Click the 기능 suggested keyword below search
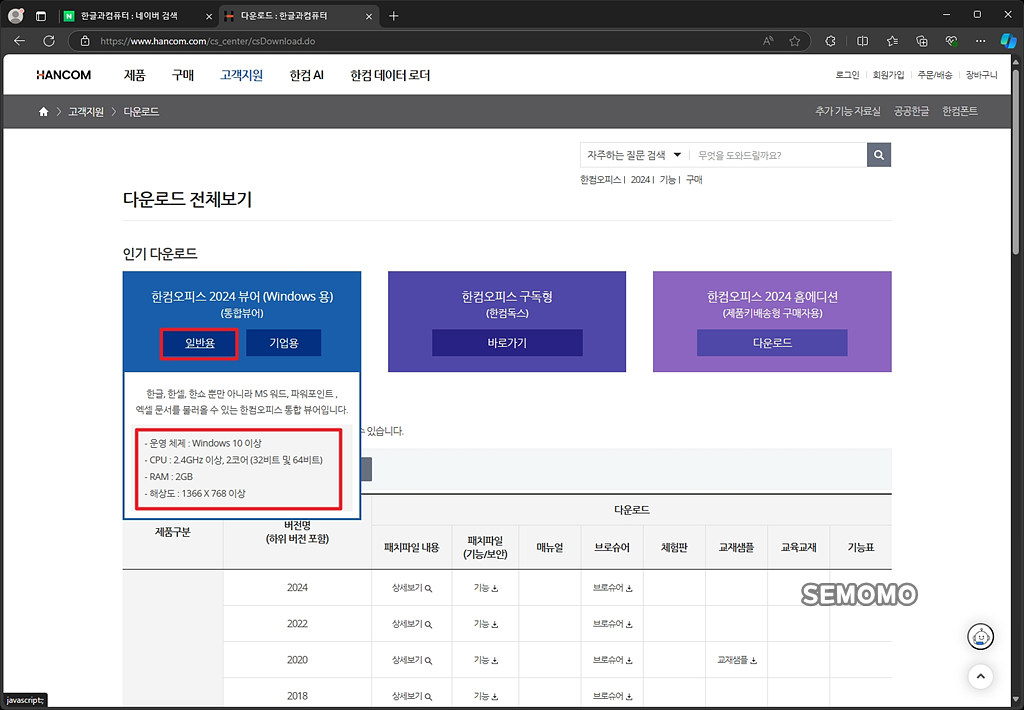Image resolution: width=1024 pixels, height=710 pixels. pyautogui.click(x=667, y=180)
